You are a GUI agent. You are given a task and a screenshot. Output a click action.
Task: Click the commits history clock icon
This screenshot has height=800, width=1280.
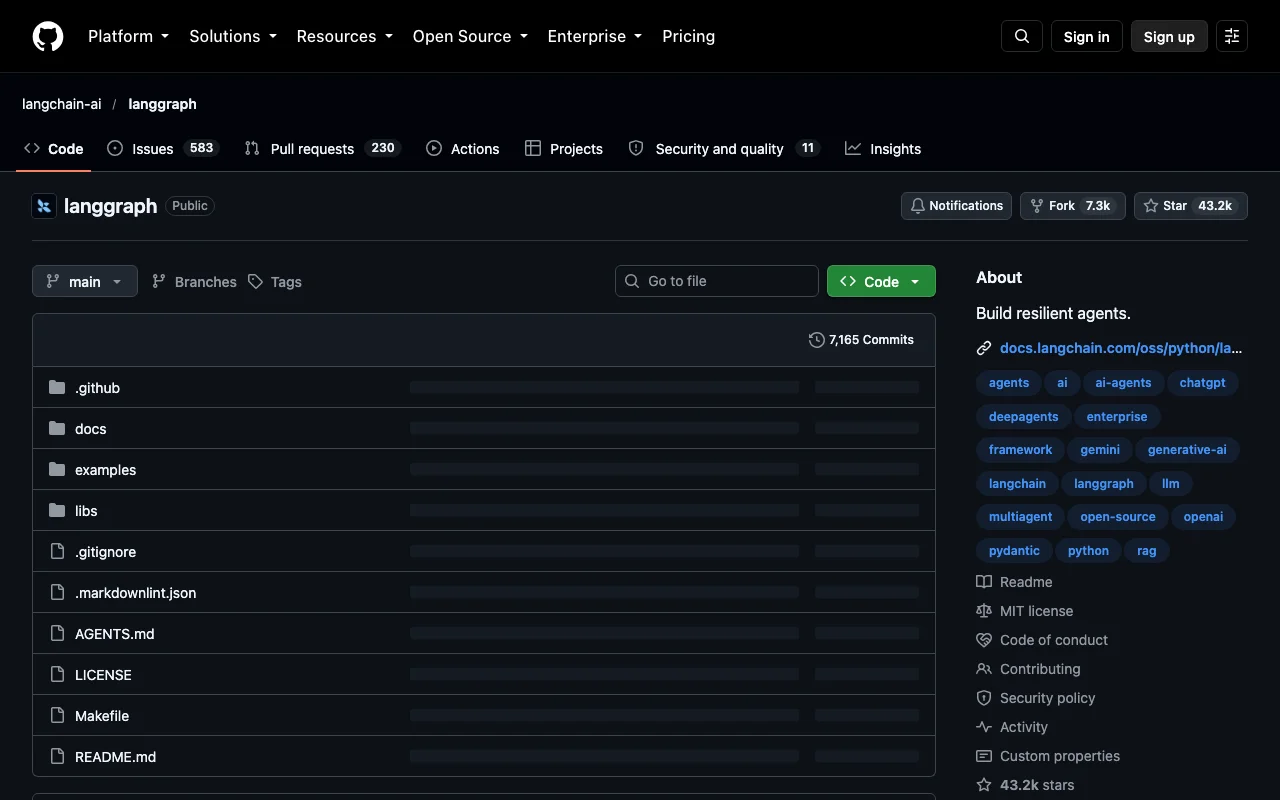pos(817,340)
